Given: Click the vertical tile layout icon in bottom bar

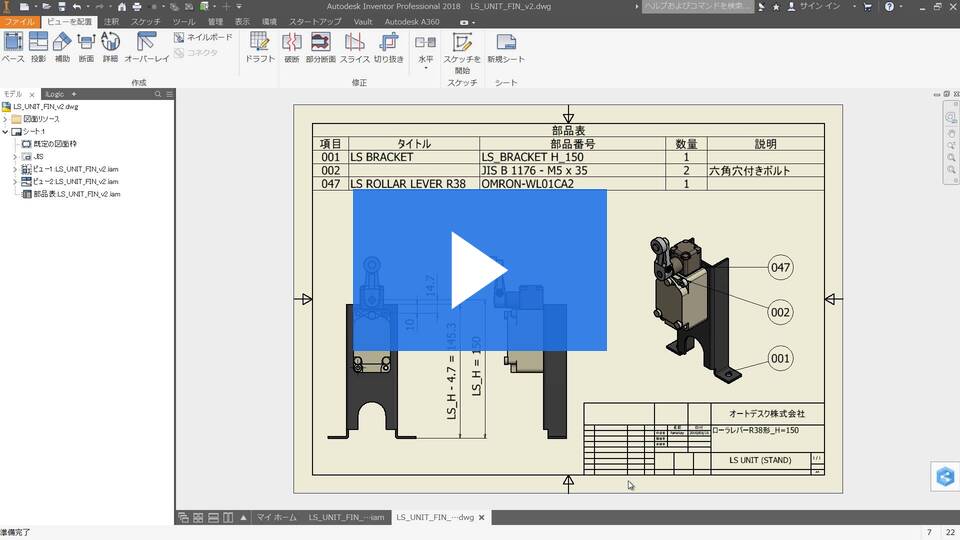Looking at the screenshot, I should point(228,517).
